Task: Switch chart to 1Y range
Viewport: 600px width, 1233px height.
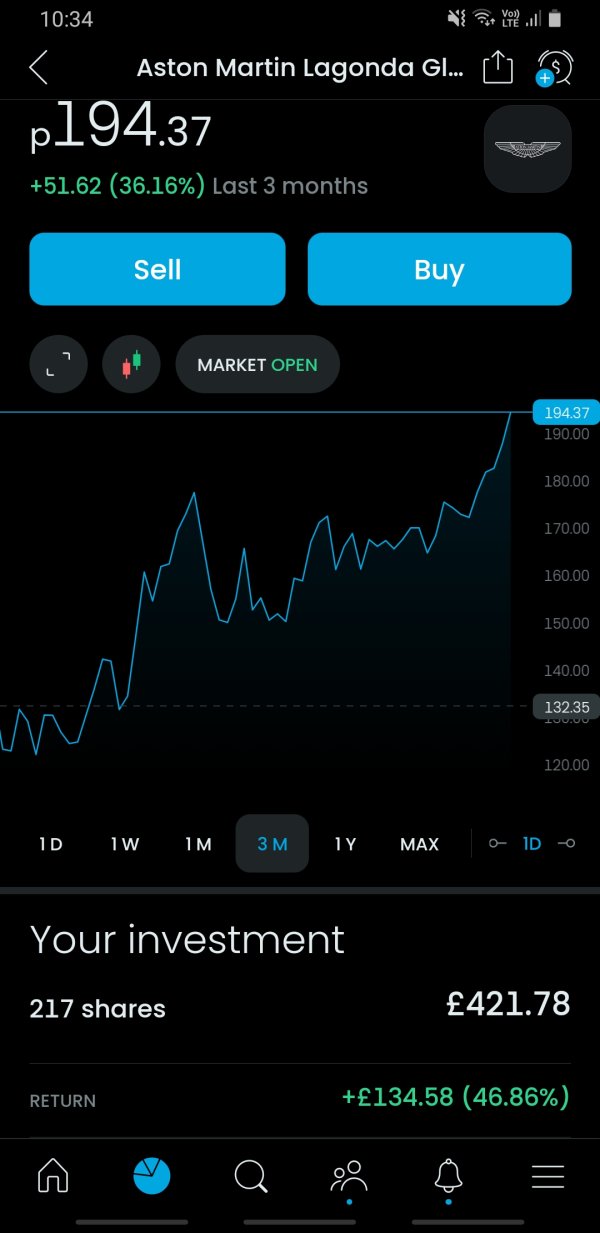Action: click(345, 844)
